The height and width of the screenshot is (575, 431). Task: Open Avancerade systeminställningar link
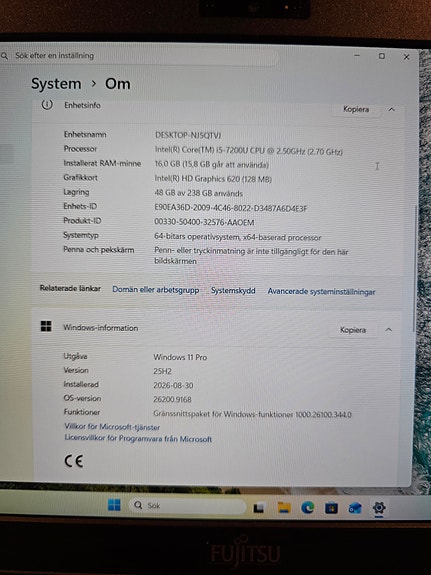point(321,292)
